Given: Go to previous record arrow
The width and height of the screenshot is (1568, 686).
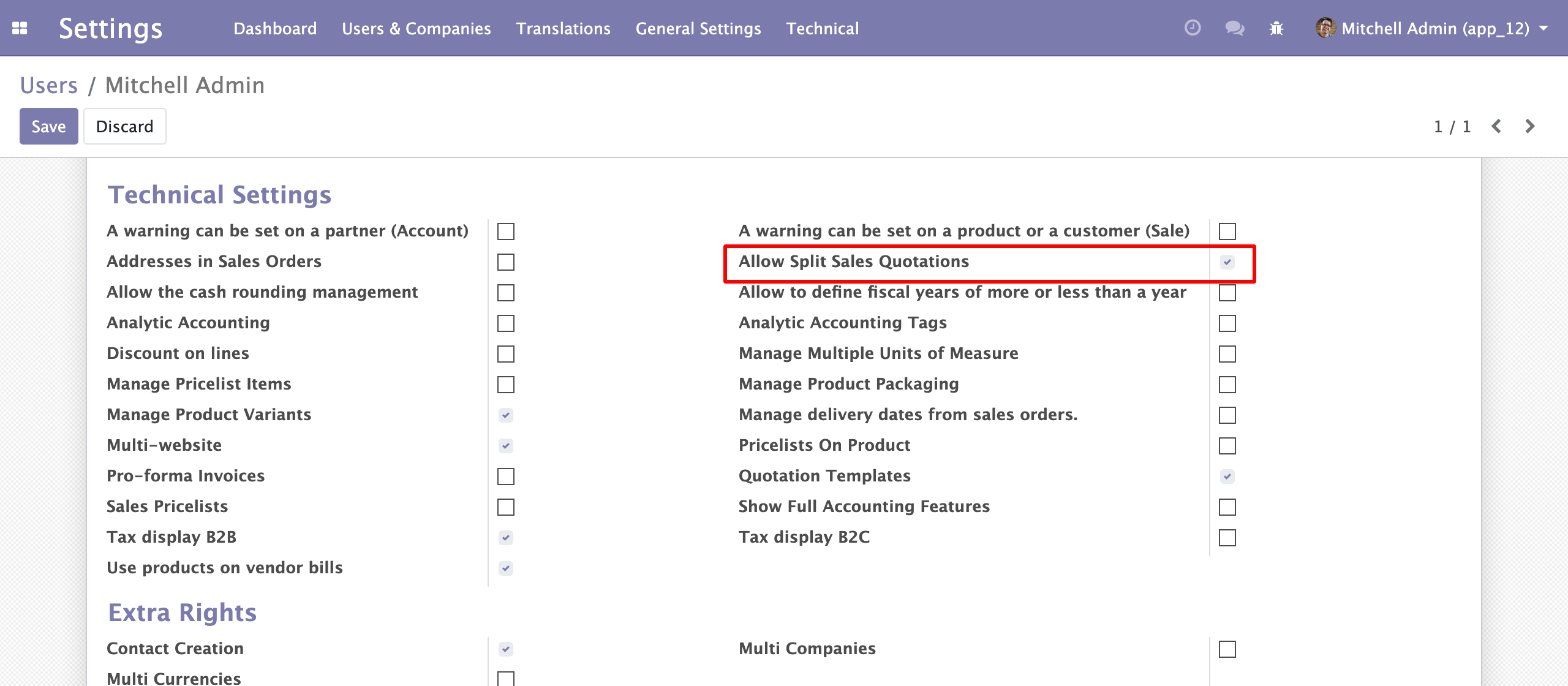Looking at the screenshot, I should 1496,126.
